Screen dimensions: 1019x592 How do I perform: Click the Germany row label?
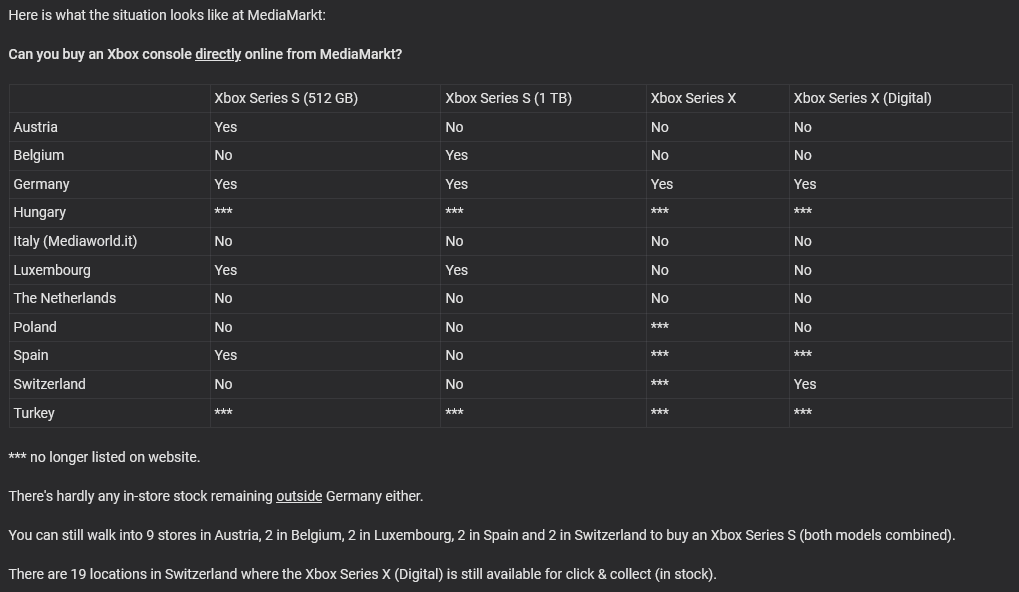click(x=42, y=184)
